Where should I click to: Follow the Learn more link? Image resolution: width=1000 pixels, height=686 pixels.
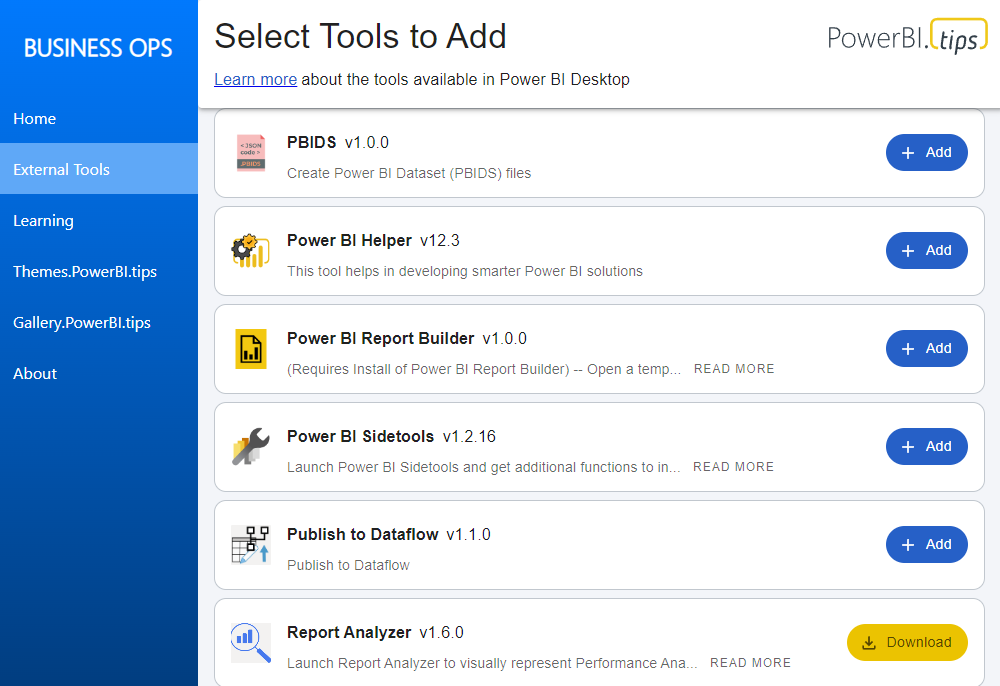point(255,80)
